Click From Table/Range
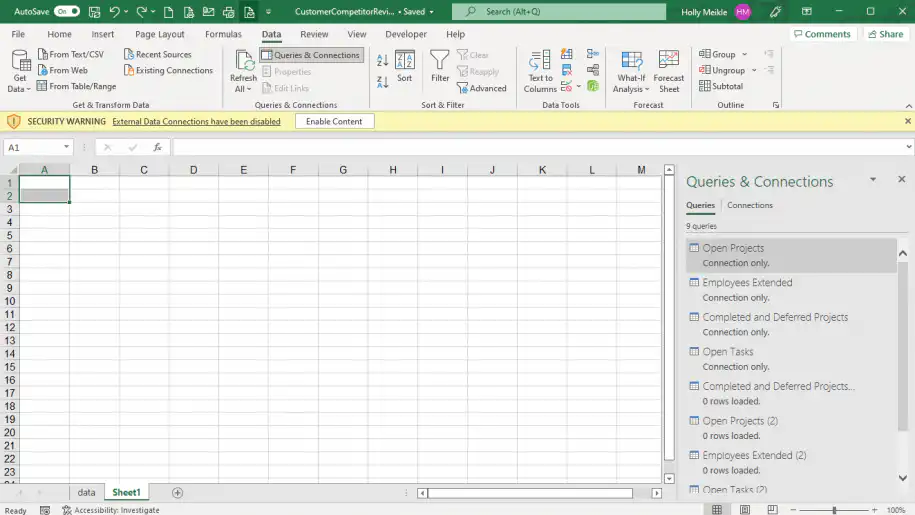This screenshot has width=915, height=515. coord(77,86)
